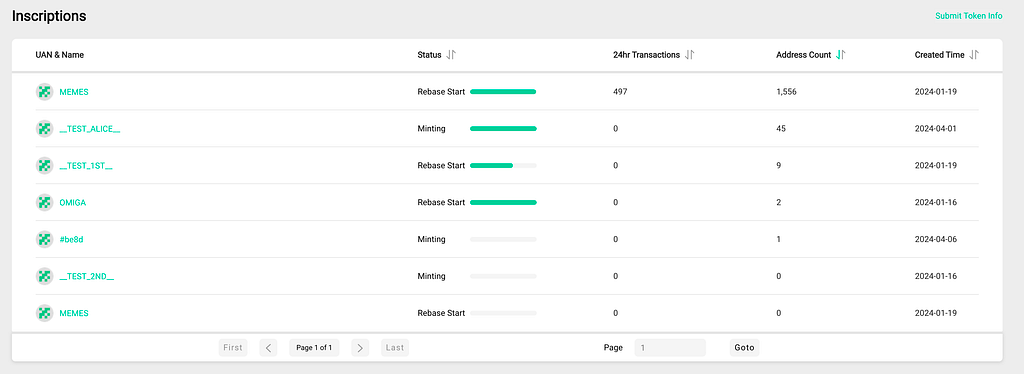Click the UAN & Name column header
Image resolution: width=1024 pixels, height=374 pixels.
[x=59, y=55]
